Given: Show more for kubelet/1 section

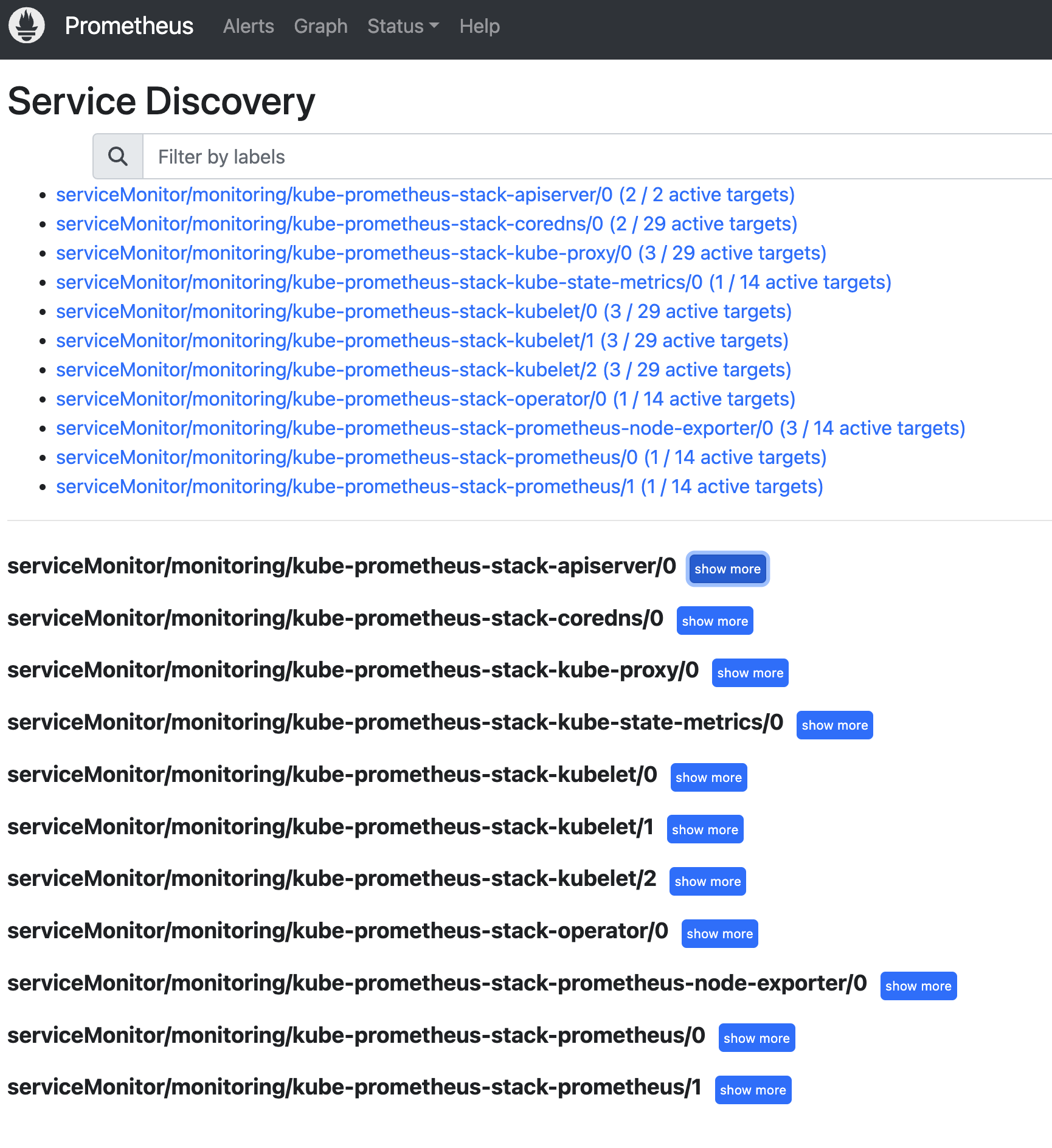Looking at the screenshot, I should click(705, 829).
